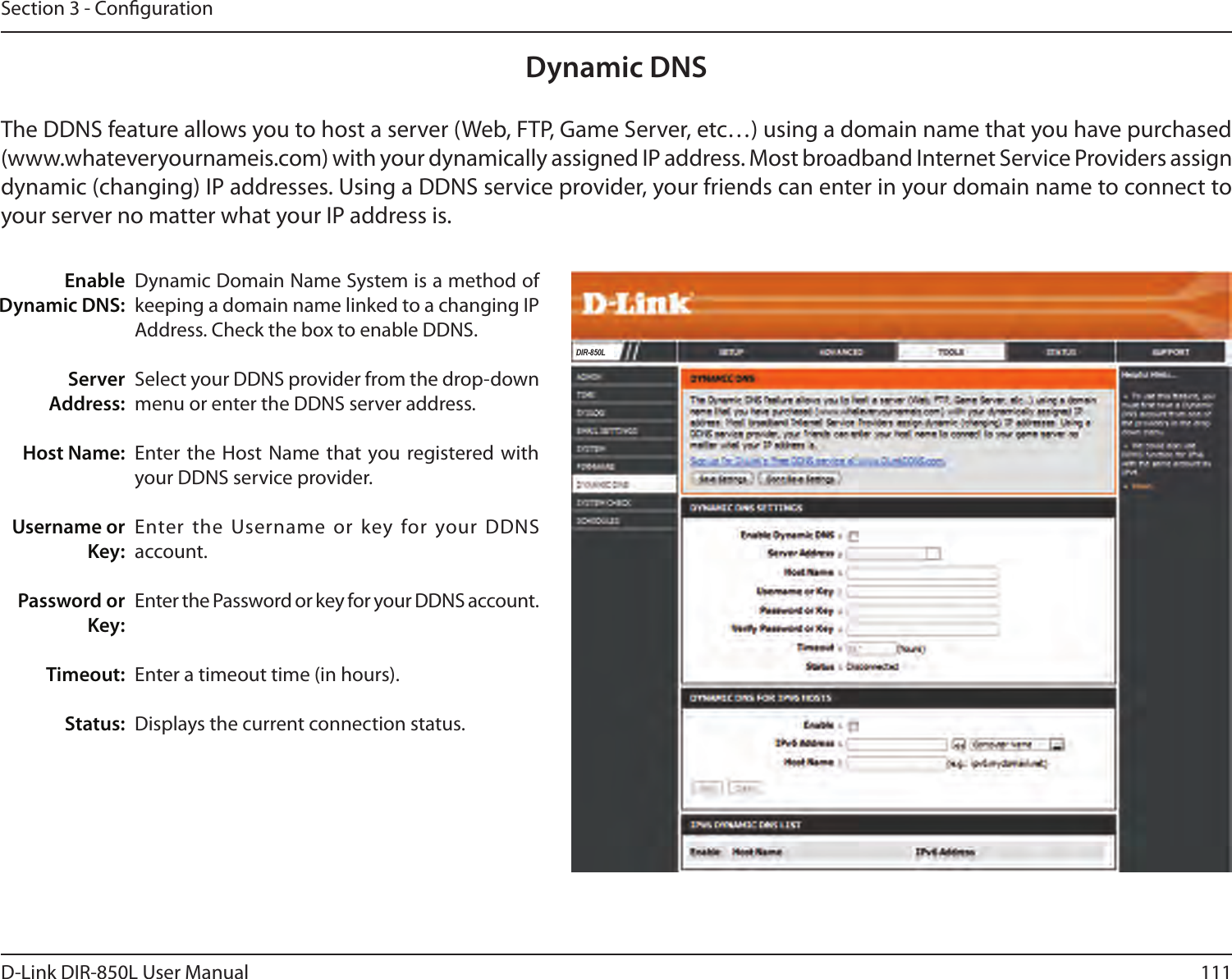1232x979 pixels.
Task: Click the Don't Save Settings button
Action: (x=799, y=478)
